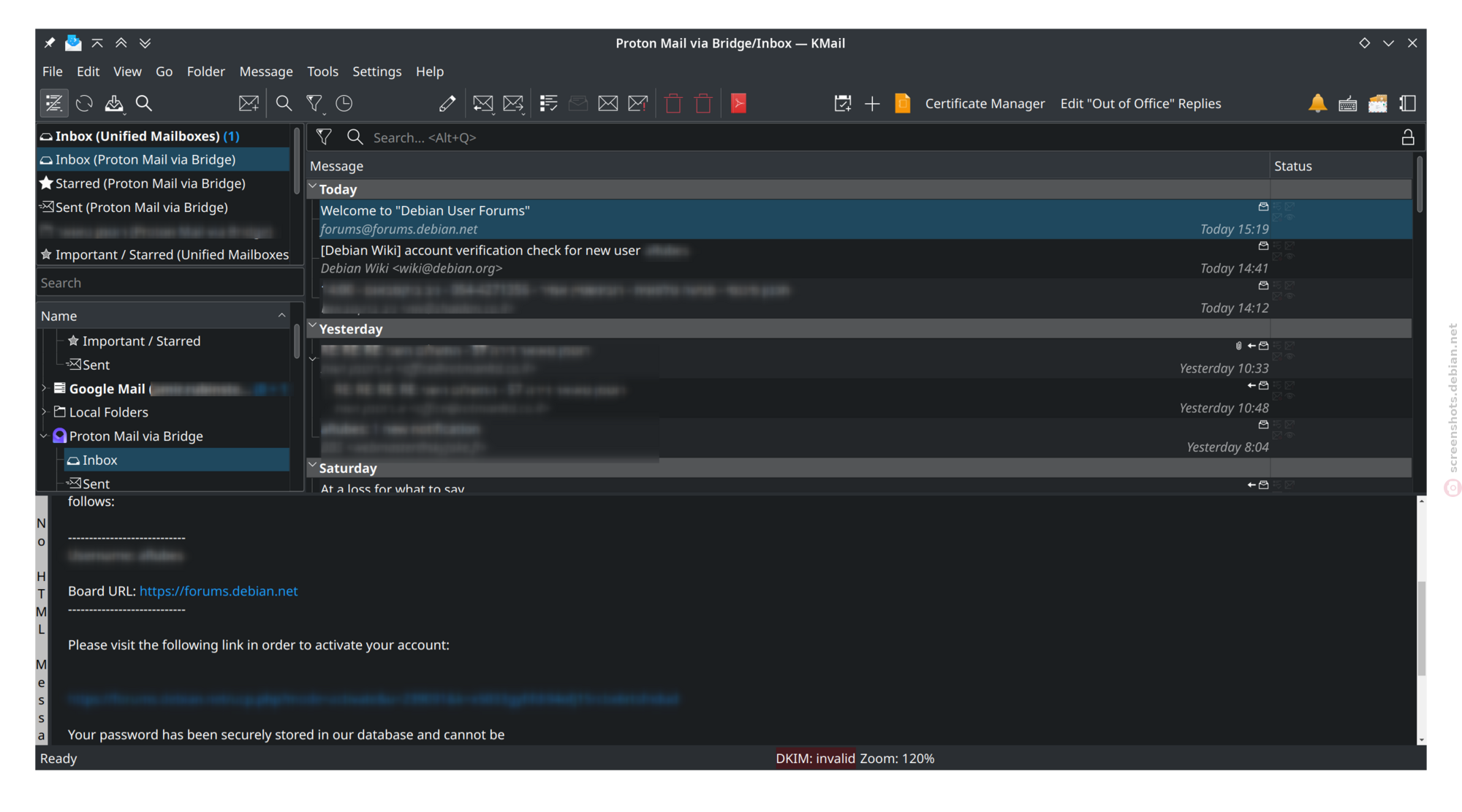Click the keyboard shortcuts icon
This screenshot has height=812, width=1462.
[x=1348, y=104]
